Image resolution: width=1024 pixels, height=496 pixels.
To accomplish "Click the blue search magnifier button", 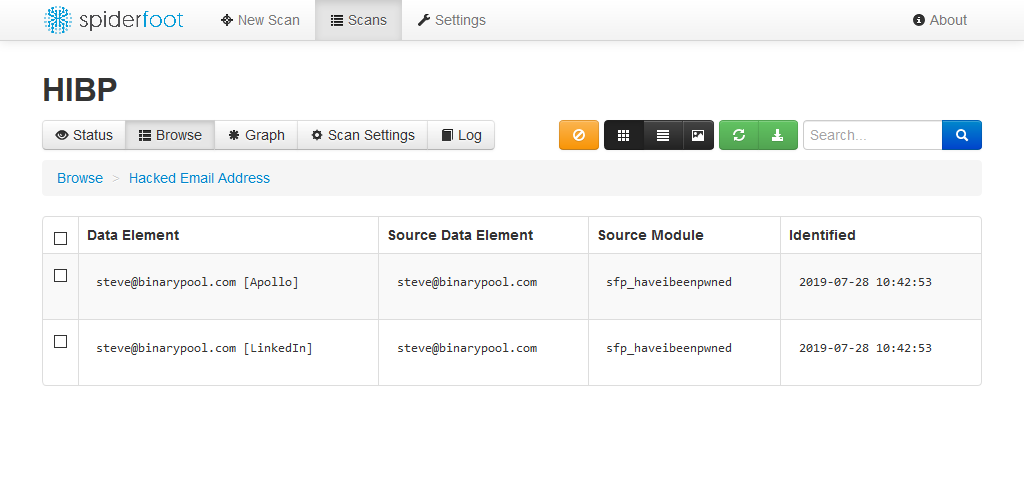I will point(962,135).
